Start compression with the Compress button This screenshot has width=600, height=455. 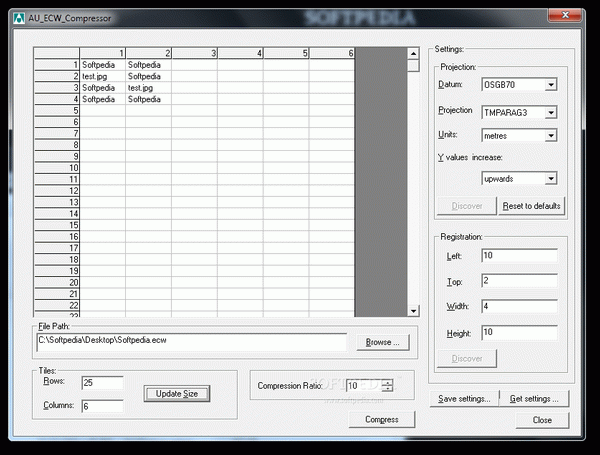[381, 420]
